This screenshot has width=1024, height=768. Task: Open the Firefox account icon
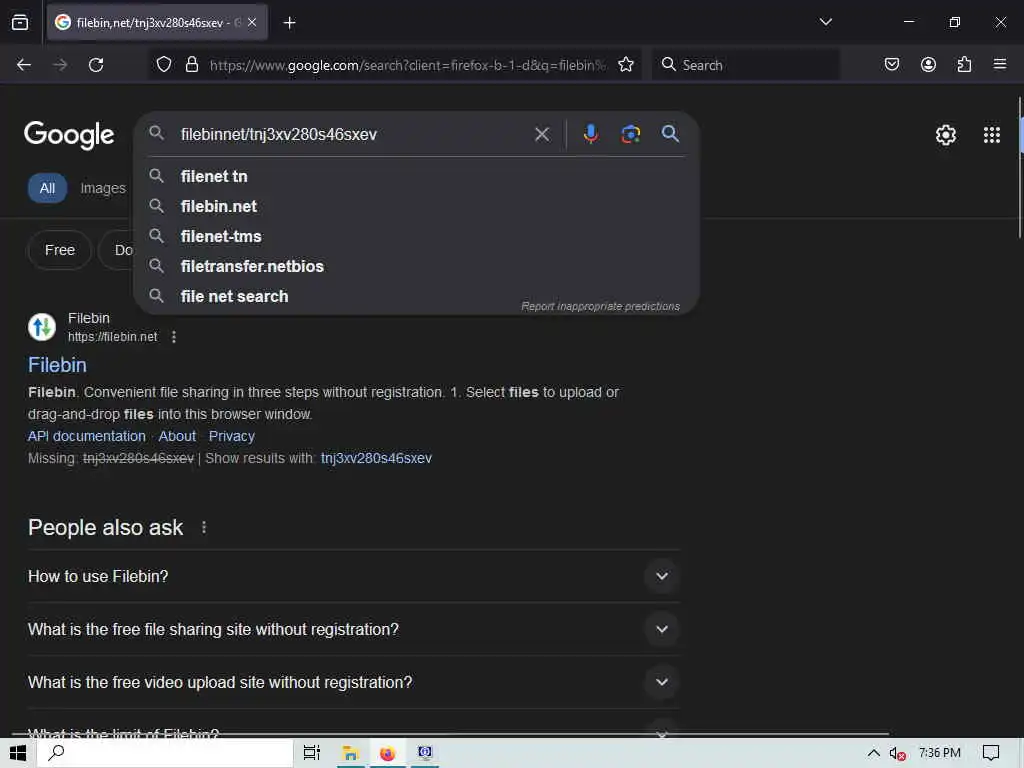[x=928, y=65]
